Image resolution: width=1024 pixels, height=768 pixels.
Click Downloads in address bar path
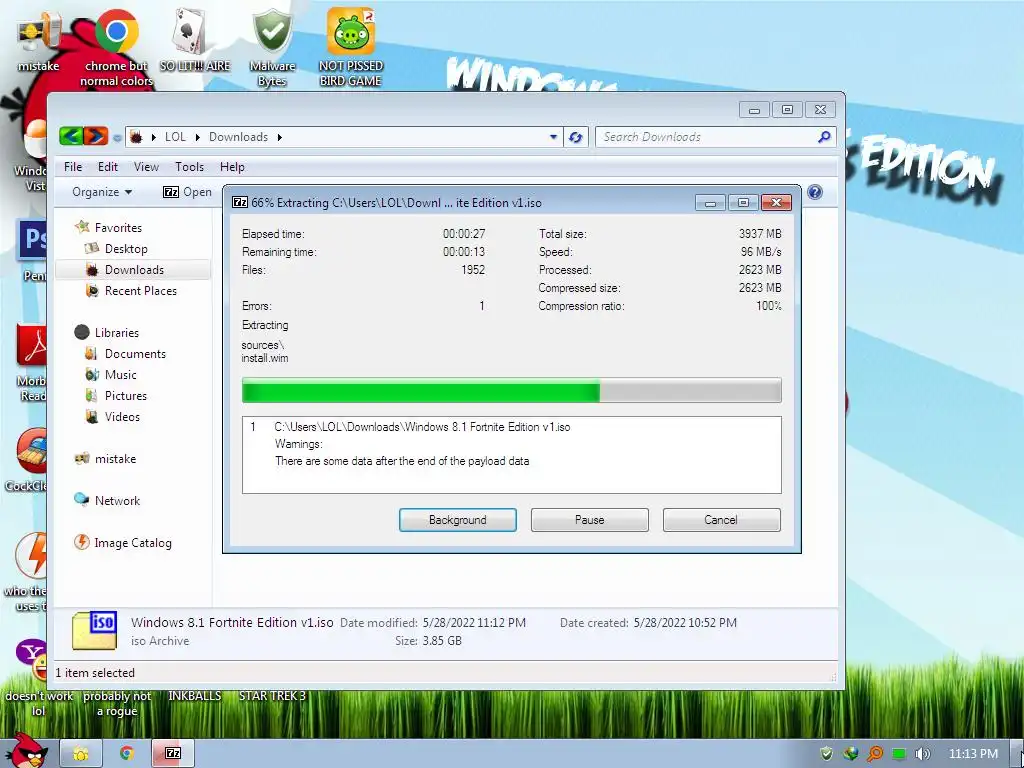(238, 136)
